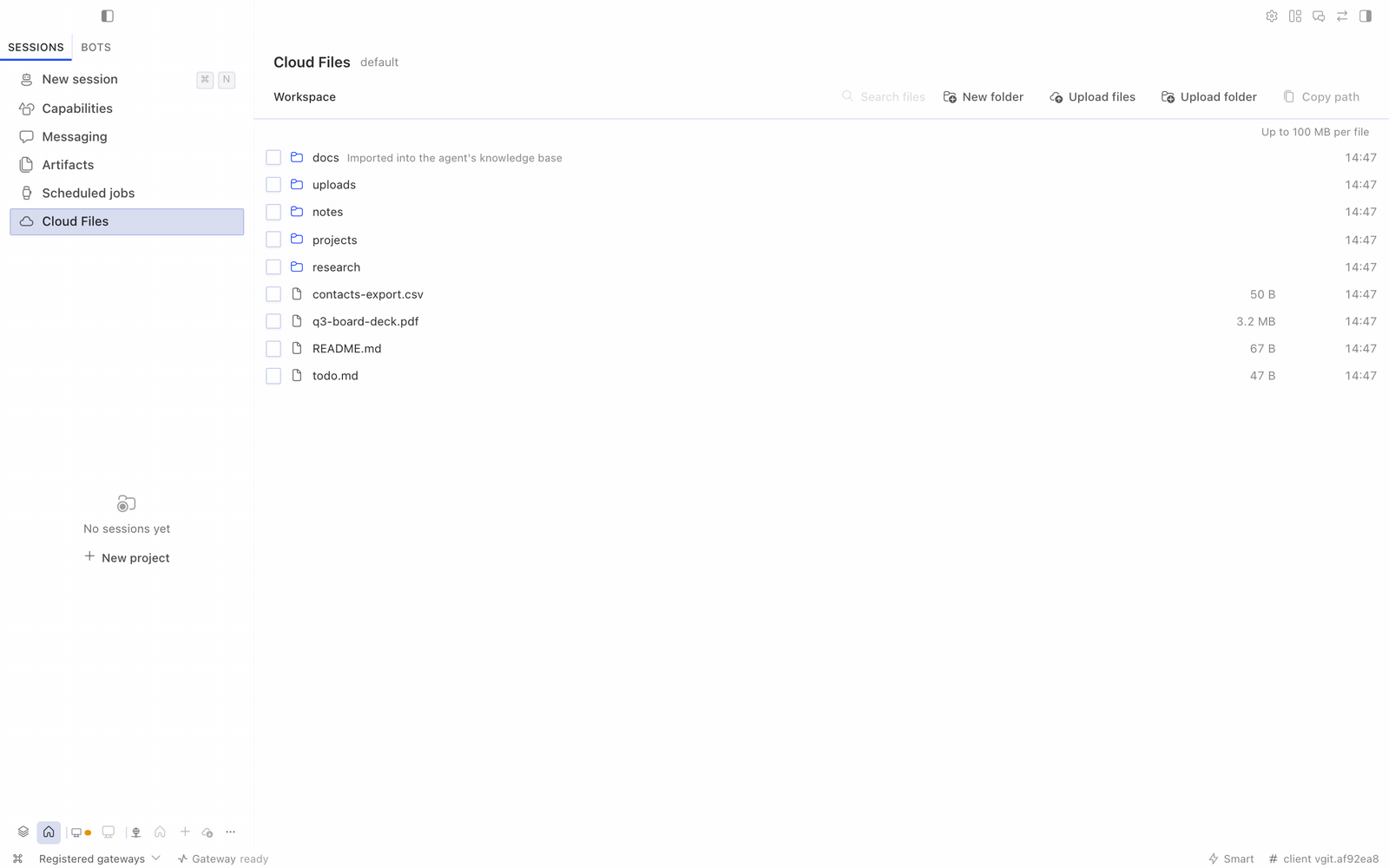This screenshot has width=1389, height=868.
Task: Click the Upload folder button
Action: coord(1208,96)
